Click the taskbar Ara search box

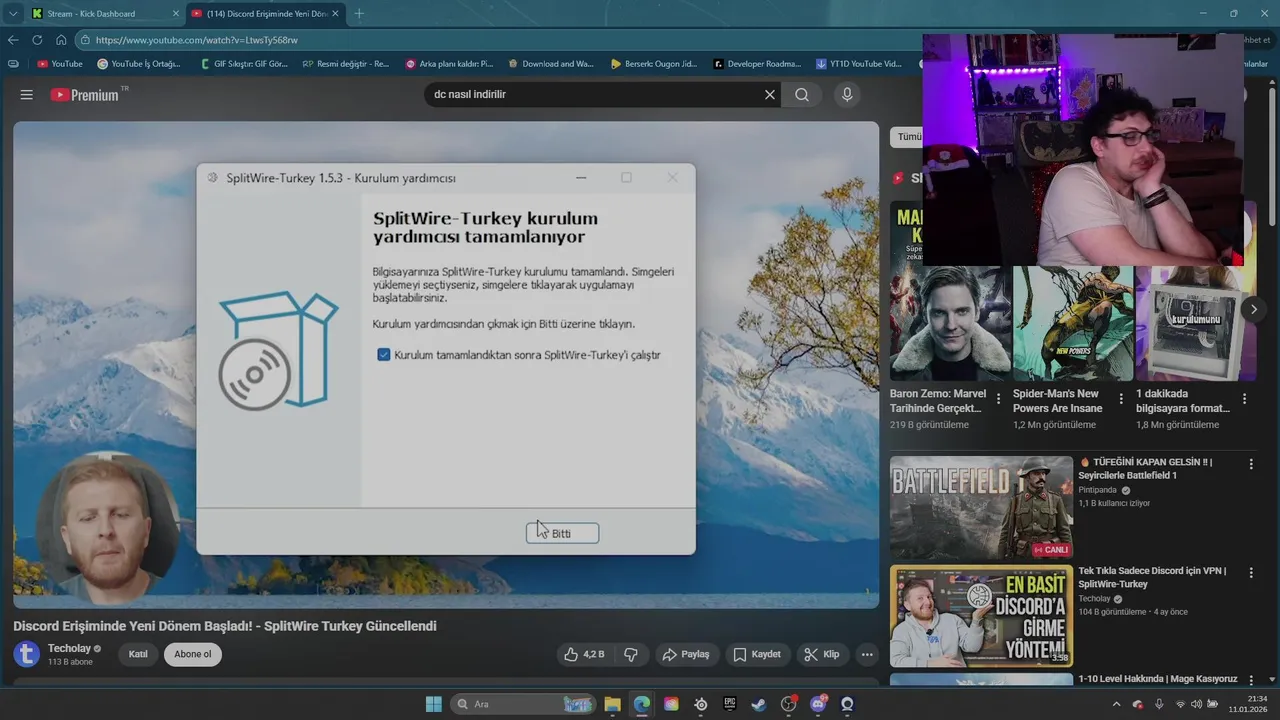coord(523,704)
